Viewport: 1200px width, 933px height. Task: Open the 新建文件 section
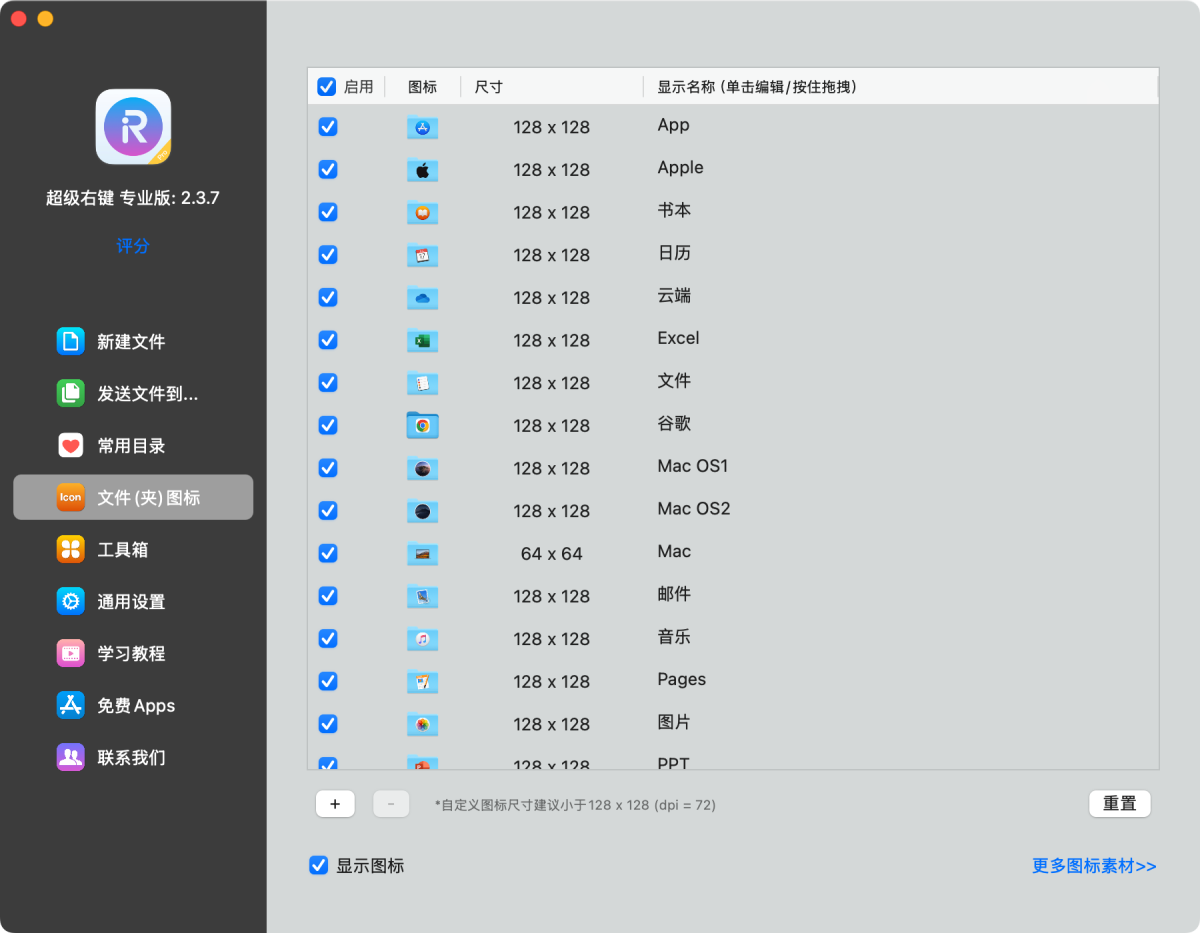(133, 342)
